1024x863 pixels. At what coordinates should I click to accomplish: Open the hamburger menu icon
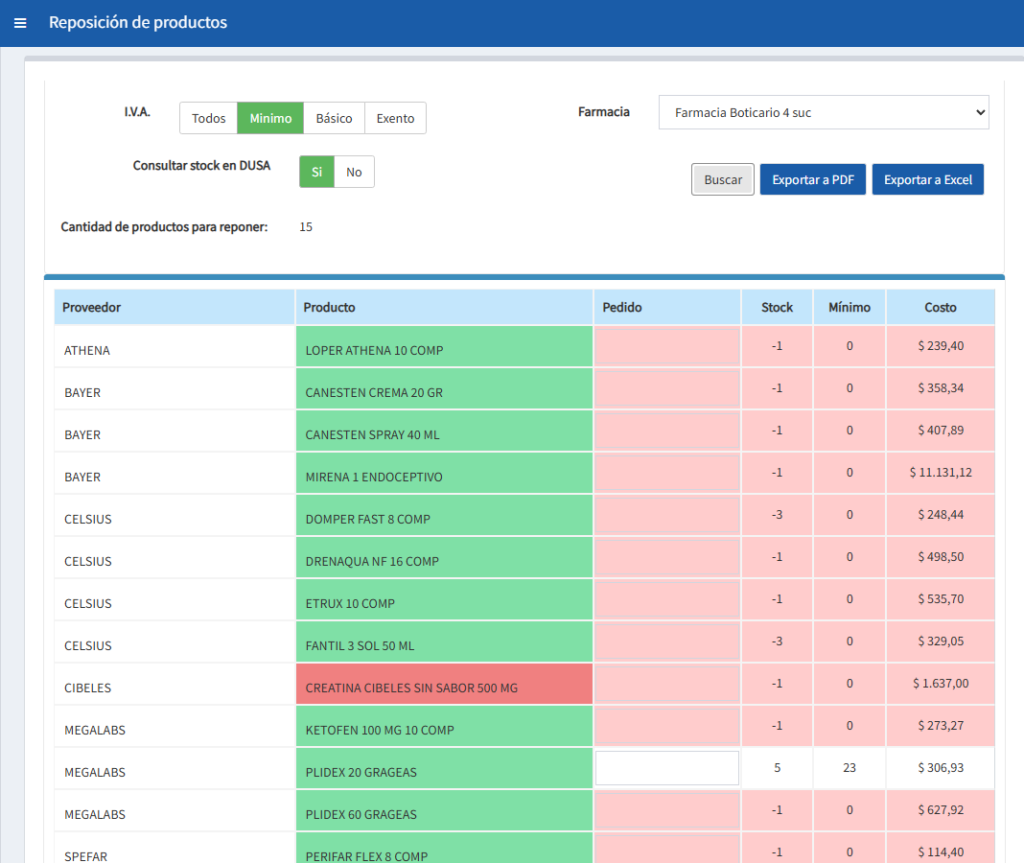click(20, 23)
